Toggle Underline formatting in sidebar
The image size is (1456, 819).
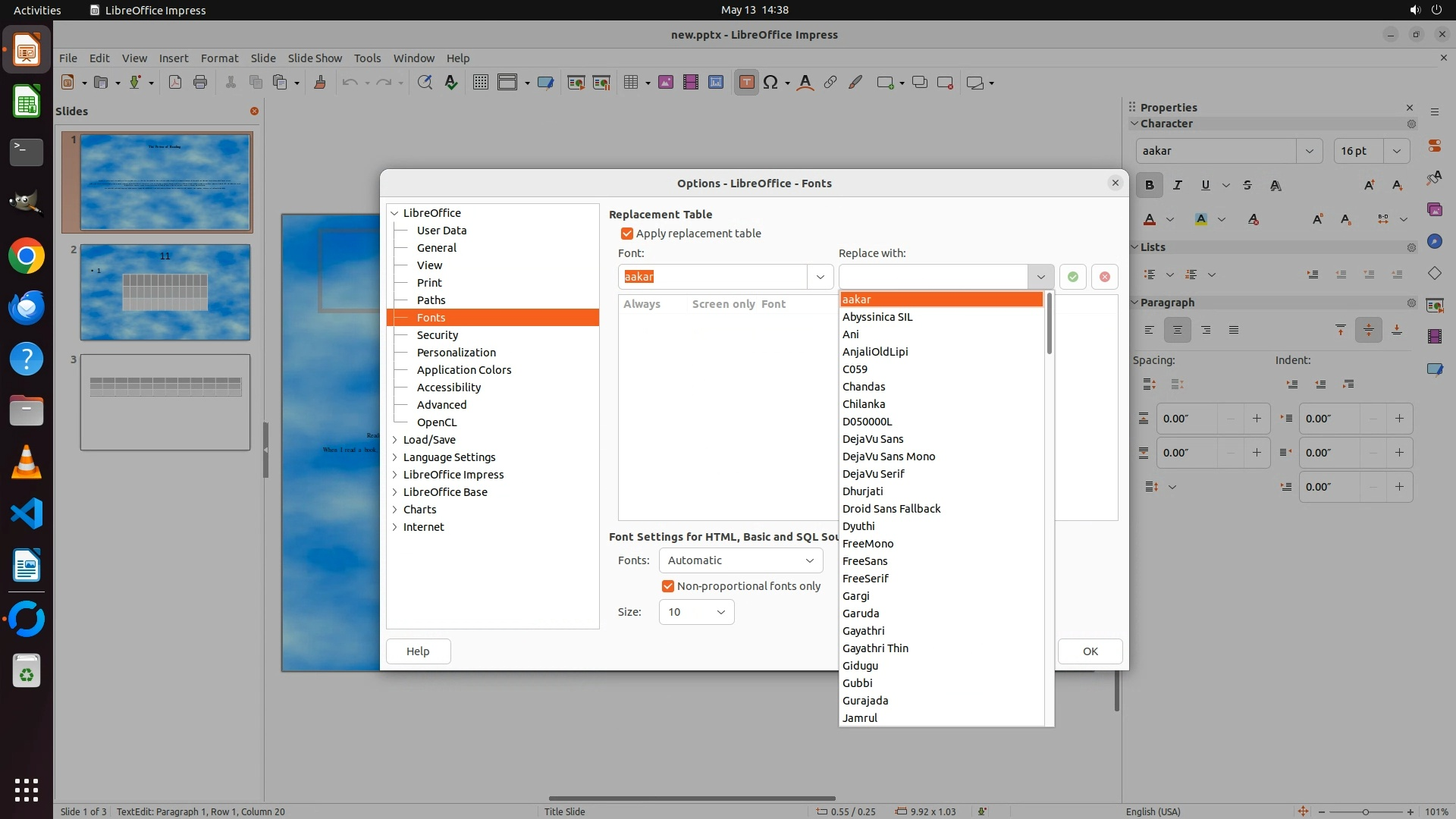coord(1205,185)
